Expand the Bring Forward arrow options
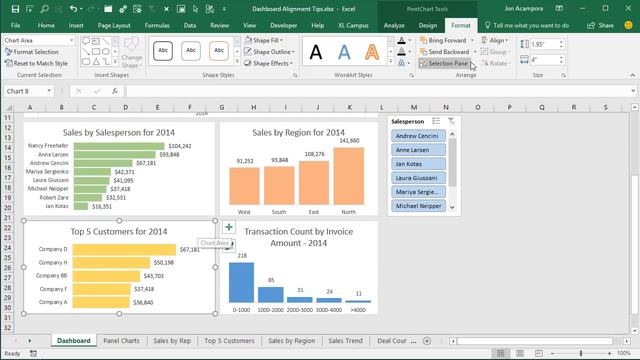 click(x=472, y=40)
